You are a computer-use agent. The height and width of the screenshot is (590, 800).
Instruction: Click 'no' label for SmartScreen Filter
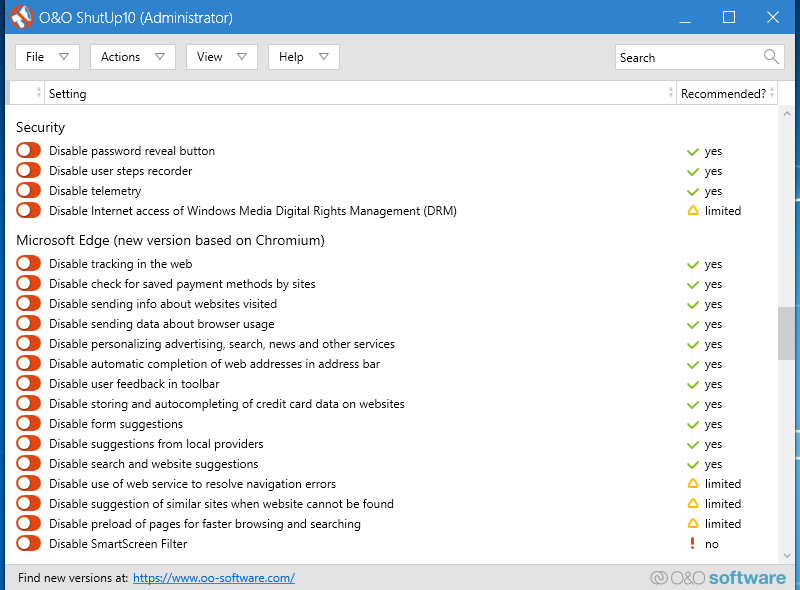tap(712, 544)
